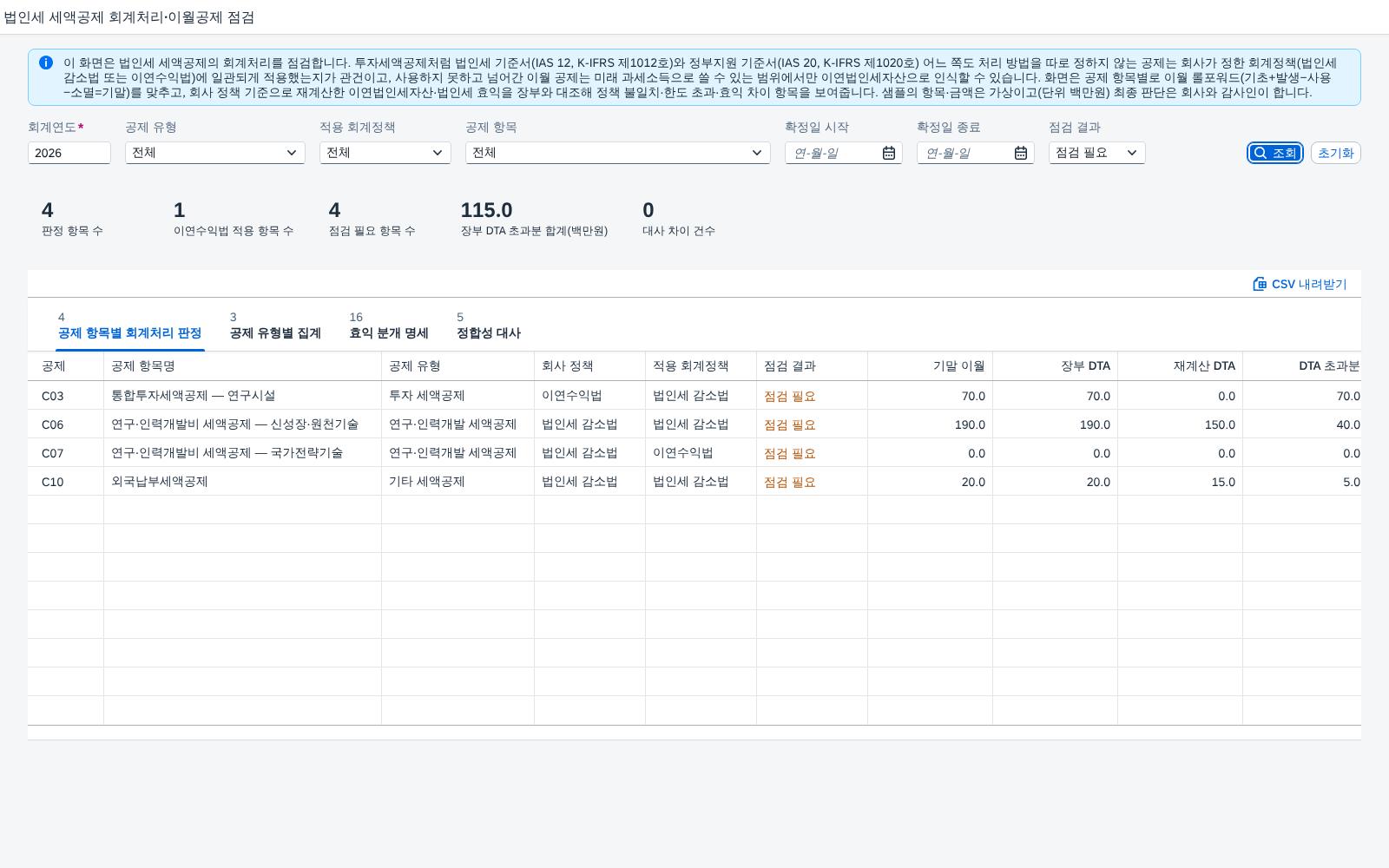Viewport: 1389px width, 868px height.
Task: Click the info icon in the notice banner
Action: pyautogui.click(x=46, y=62)
